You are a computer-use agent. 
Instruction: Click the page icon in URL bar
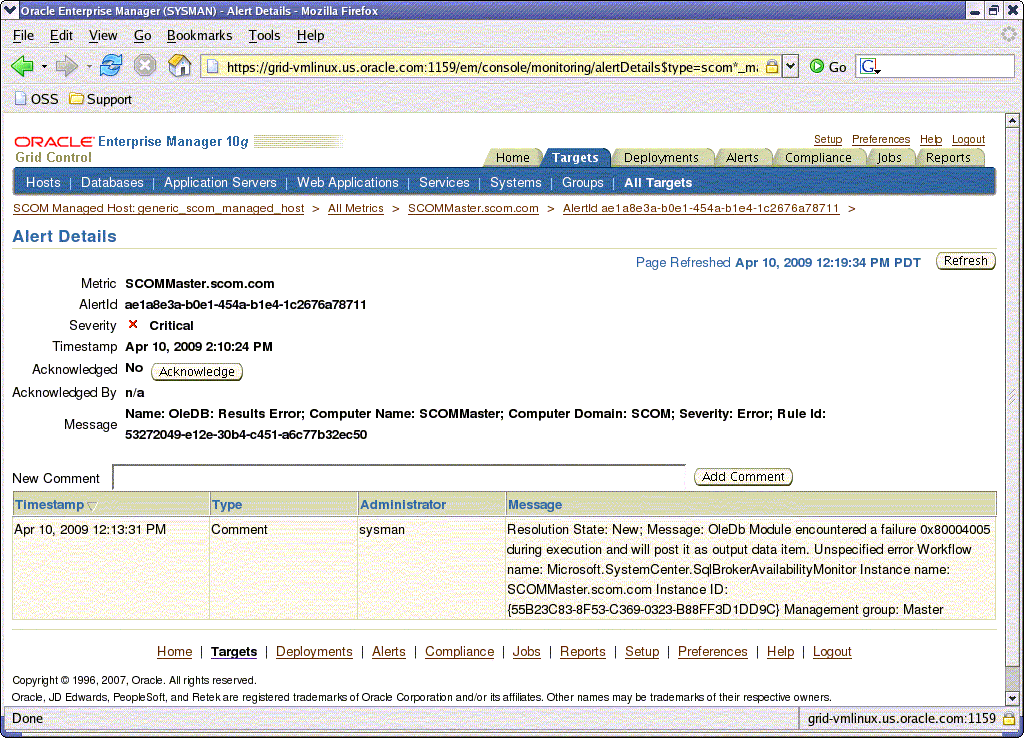click(x=212, y=66)
